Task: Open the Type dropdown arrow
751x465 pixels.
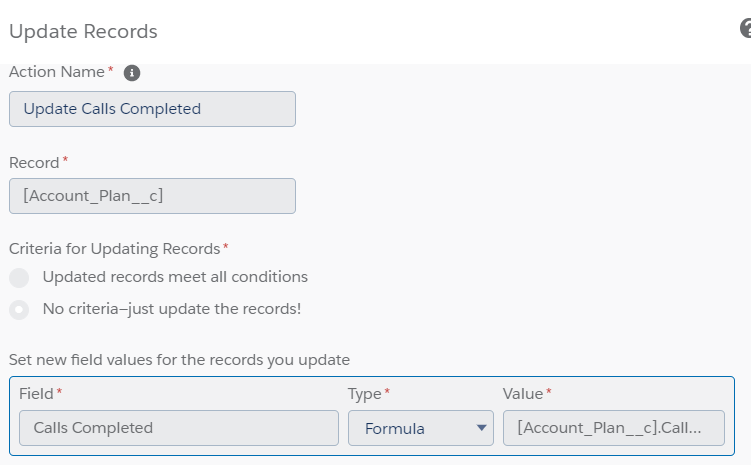Action: tap(483, 428)
